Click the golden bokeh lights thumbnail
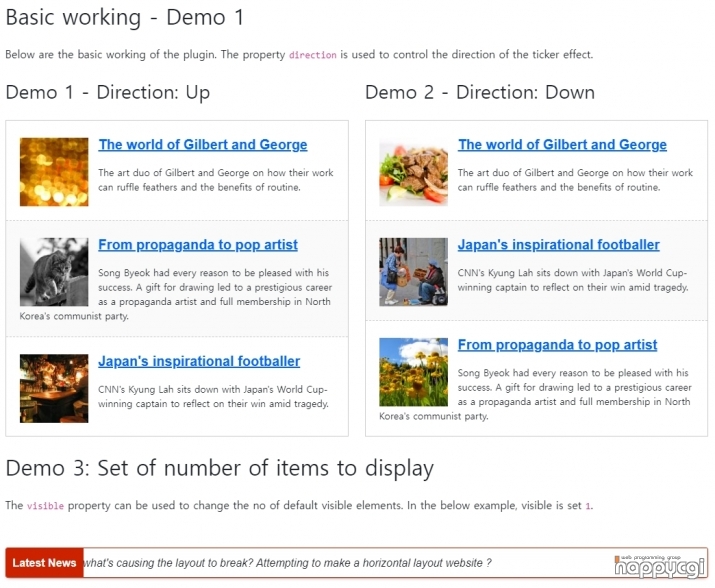This screenshot has height=588, width=715. click(x=54, y=172)
